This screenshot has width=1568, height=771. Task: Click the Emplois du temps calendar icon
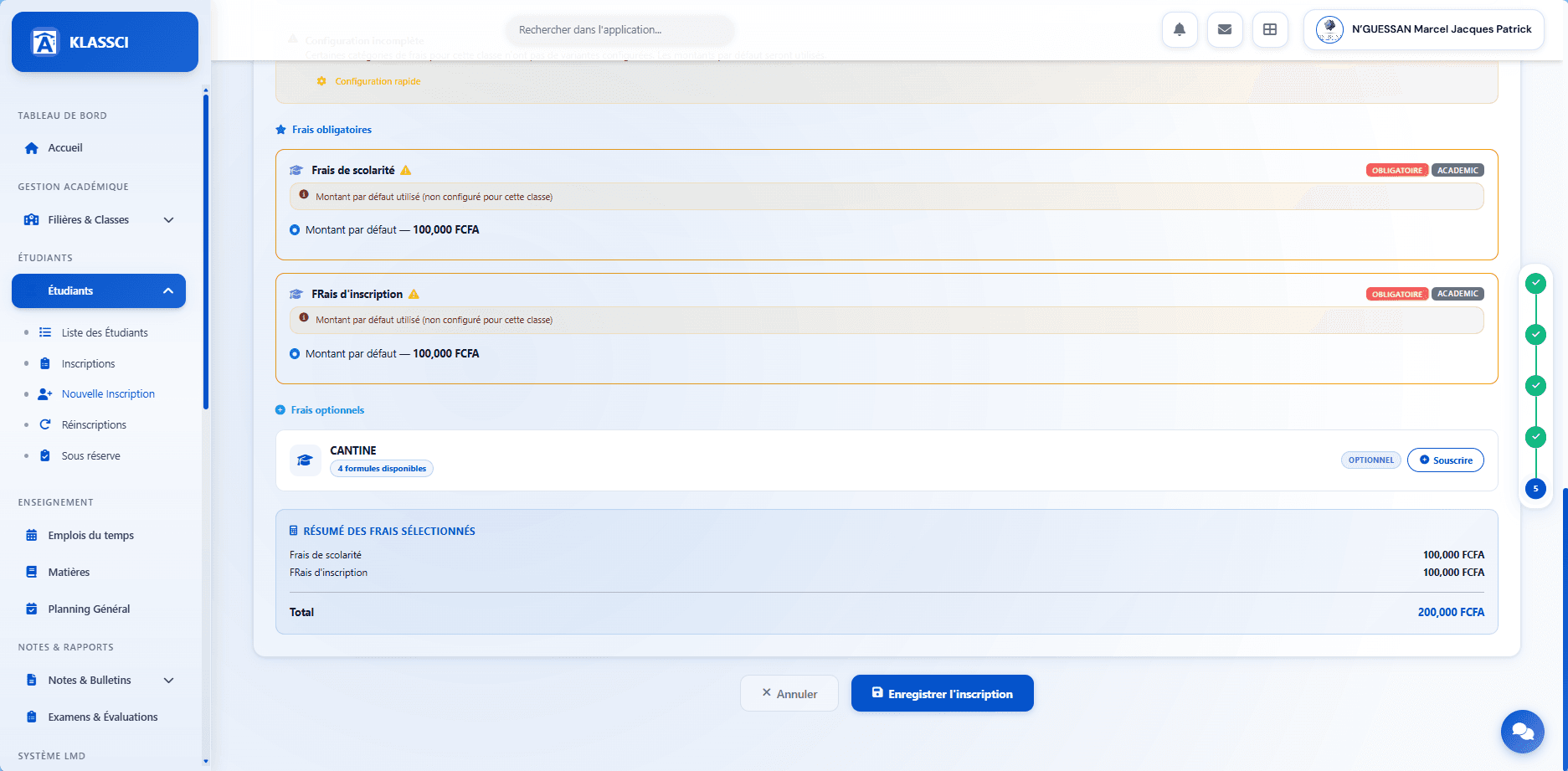pyautogui.click(x=32, y=535)
